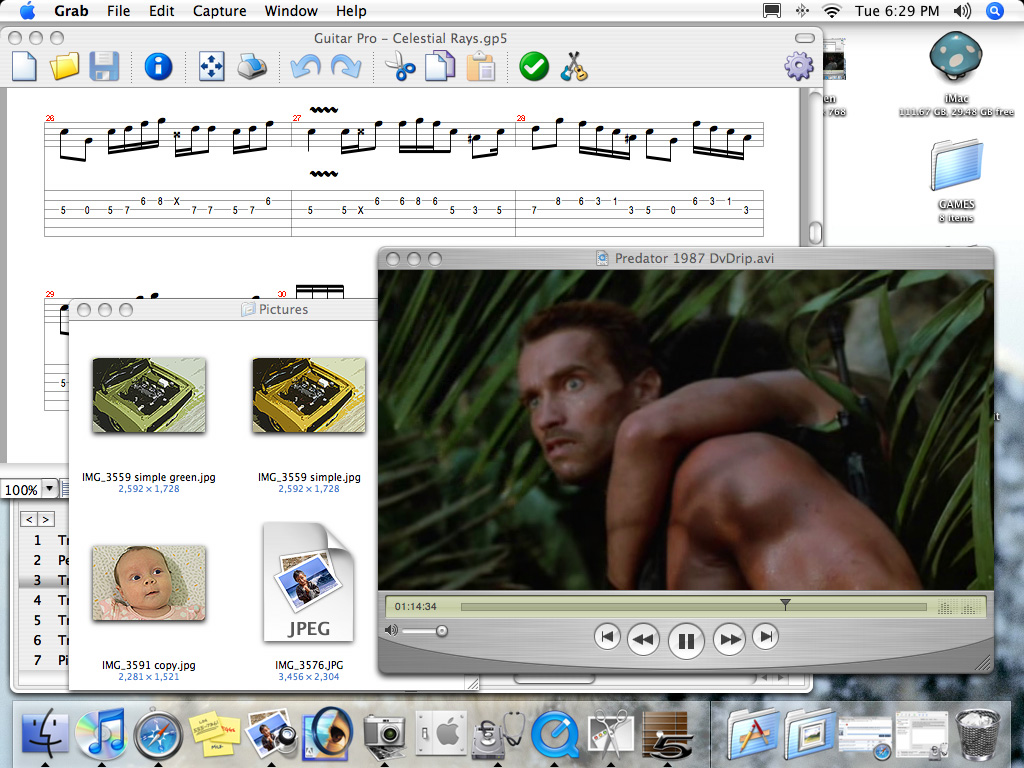The image size is (1024, 768).
Task: Fast forward the QuickTime movie
Action: coord(729,639)
